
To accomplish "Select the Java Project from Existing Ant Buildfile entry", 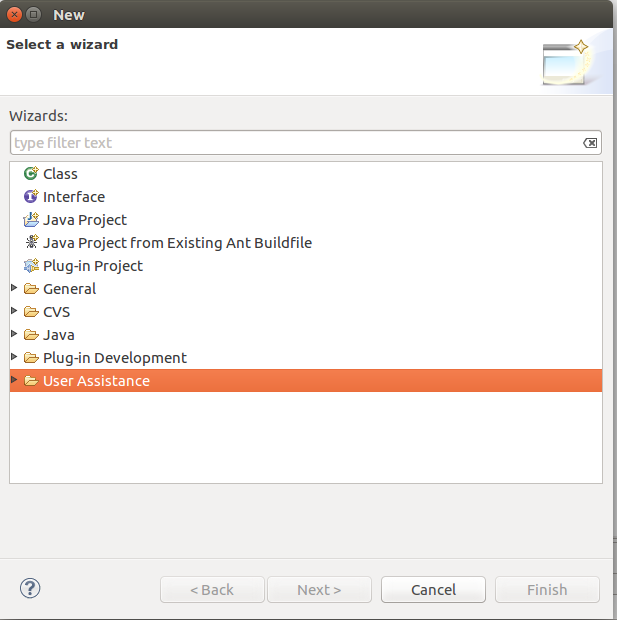I will [x=177, y=243].
